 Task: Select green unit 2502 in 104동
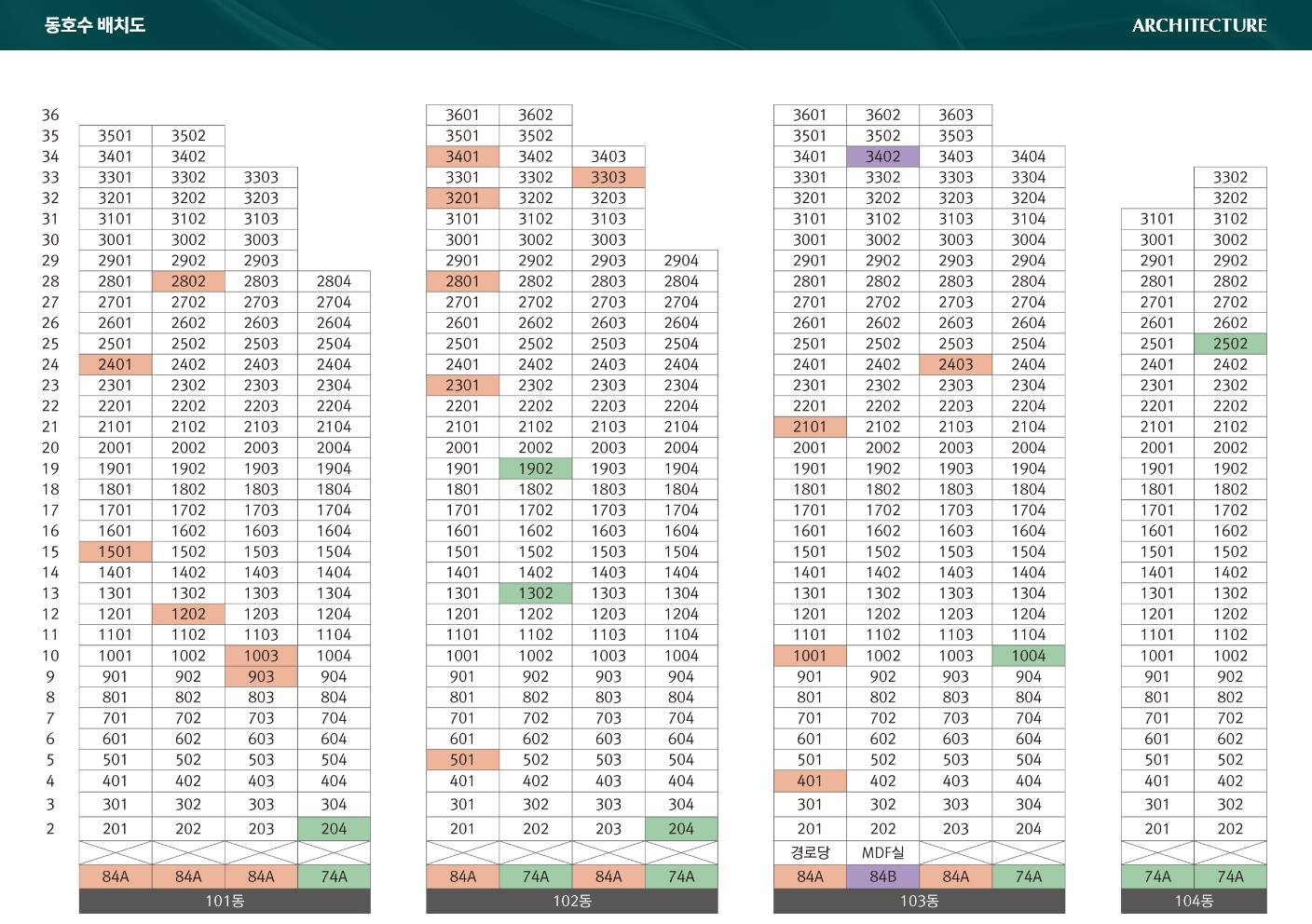pos(1230,344)
